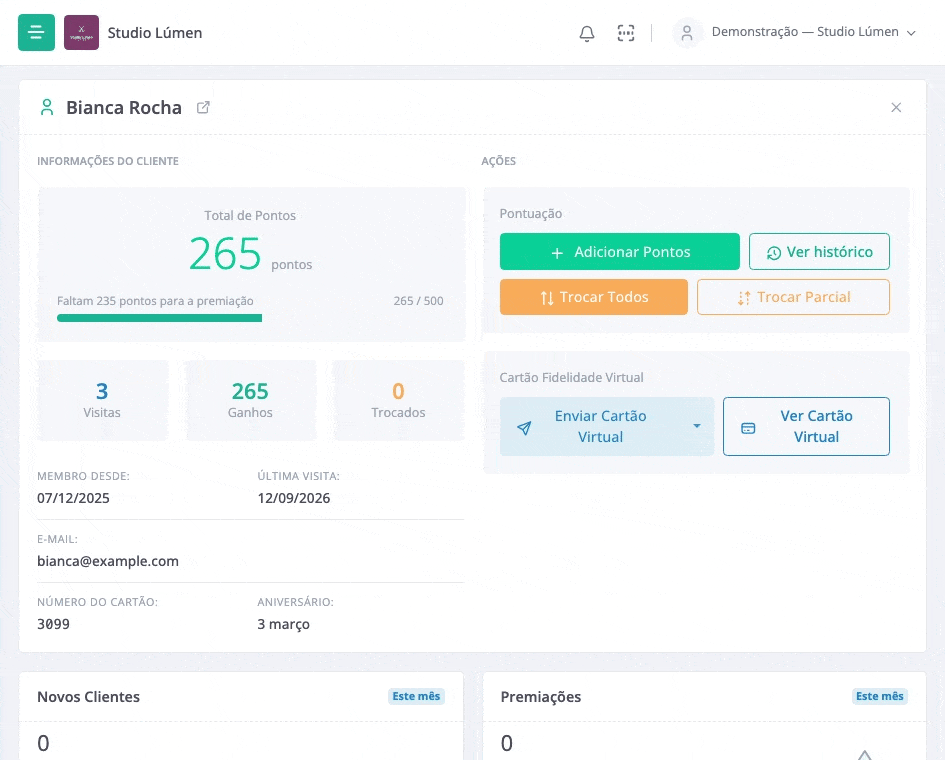The height and width of the screenshot is (760, 945).
Task: Click the Studio Lúmen brand name
Action: [155, 33]
